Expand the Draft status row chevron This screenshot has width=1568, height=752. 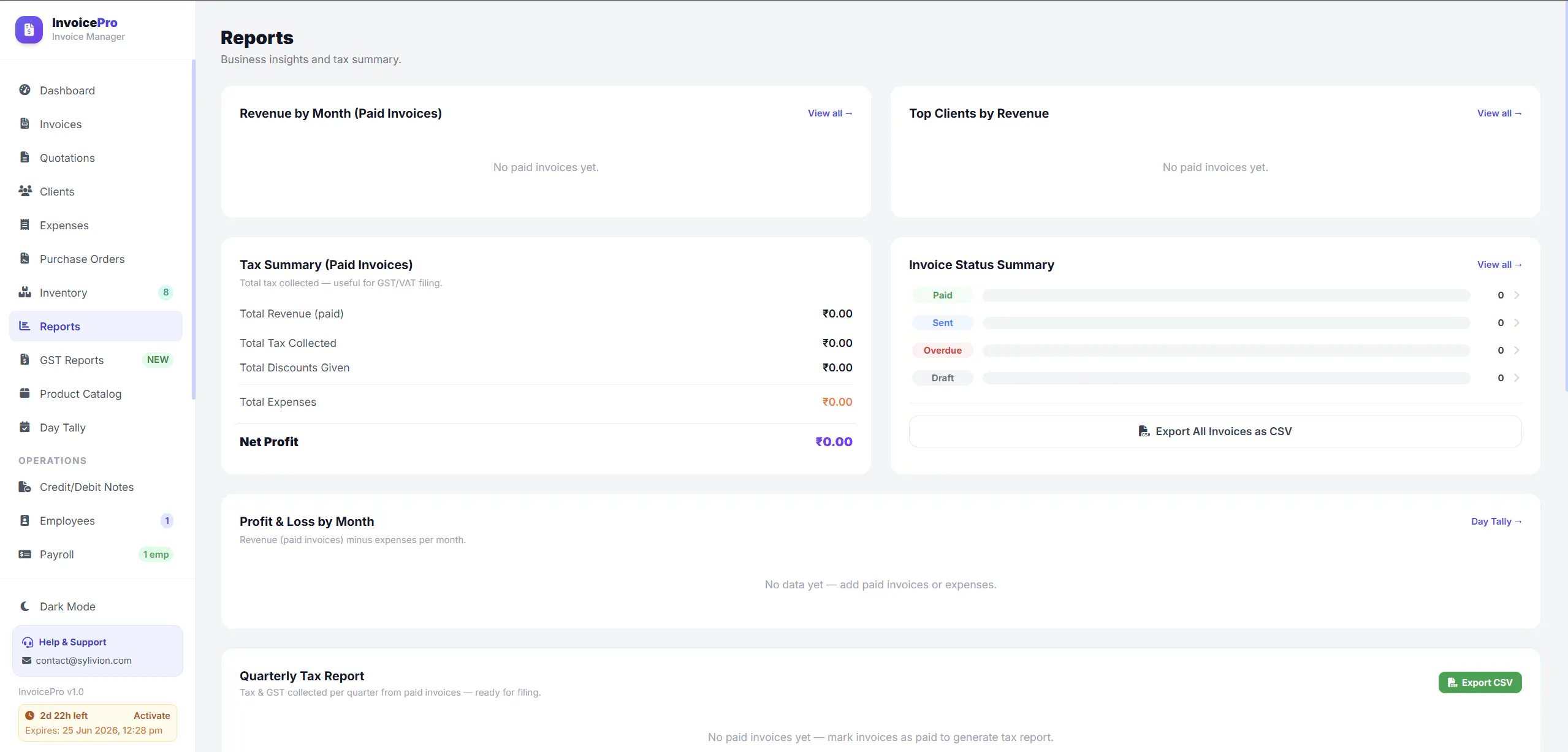coord(1517,378)
